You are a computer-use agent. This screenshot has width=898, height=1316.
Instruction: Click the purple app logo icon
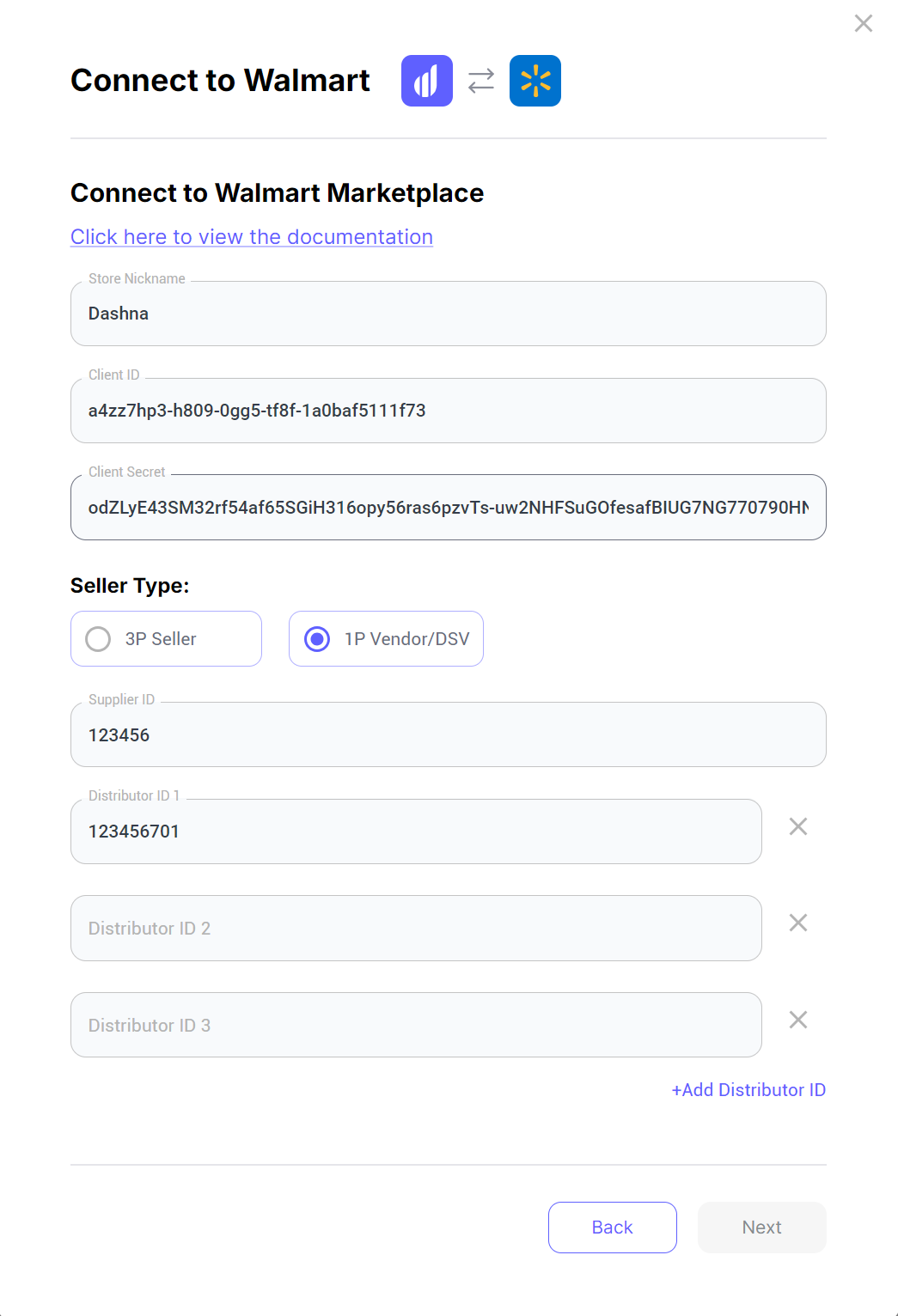coord(427,81)
